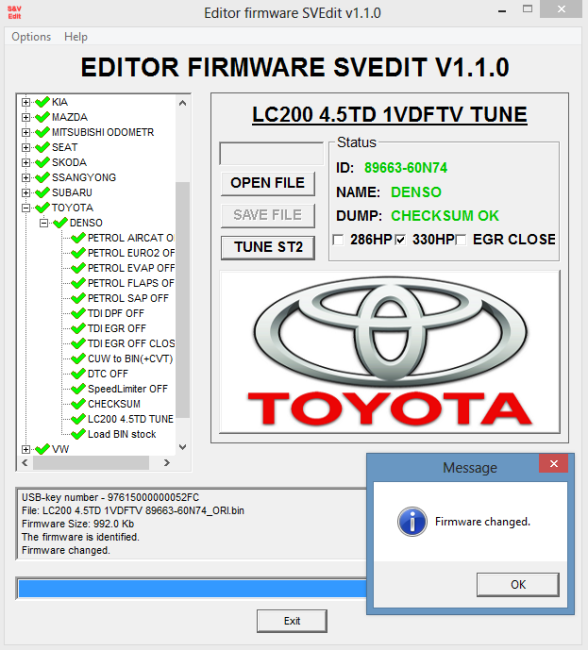Click the tree's scroll up arrow
This screenshot has height=650, width=588.
(182, 103)
